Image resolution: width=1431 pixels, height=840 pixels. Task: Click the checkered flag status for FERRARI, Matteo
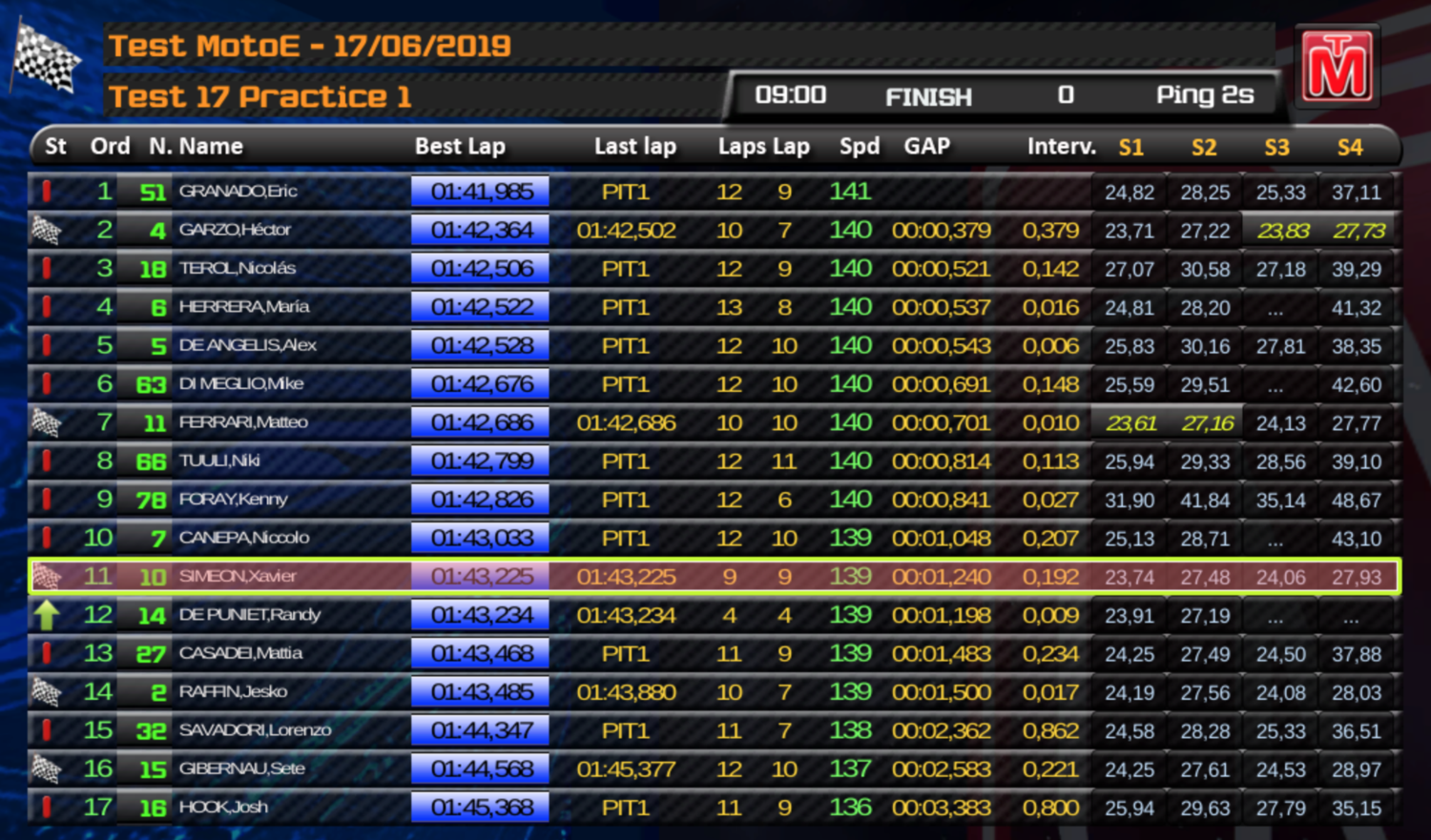click(x=46, y=421)
